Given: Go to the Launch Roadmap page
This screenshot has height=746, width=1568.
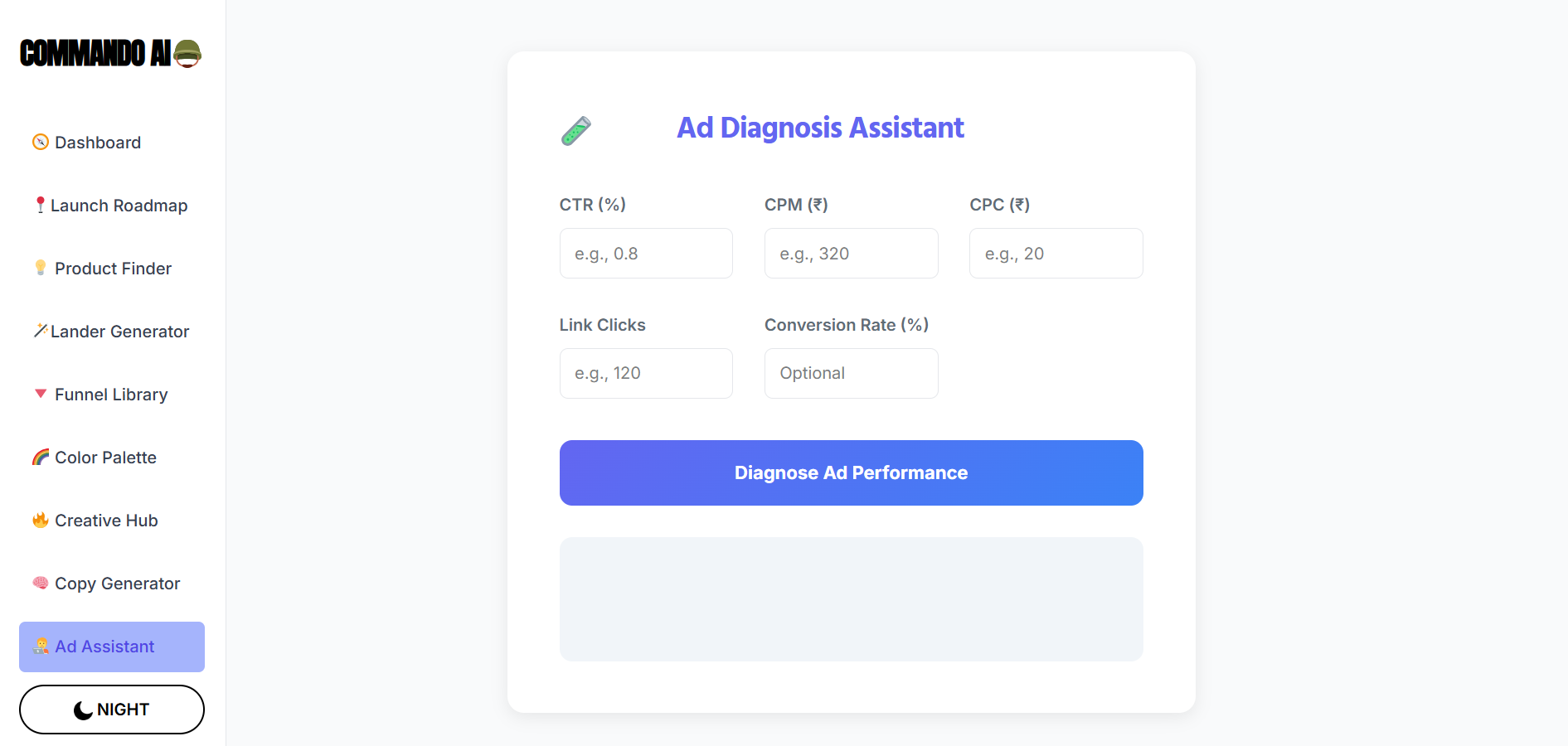Looking at the screenshot, I should [x=119, y=206].
